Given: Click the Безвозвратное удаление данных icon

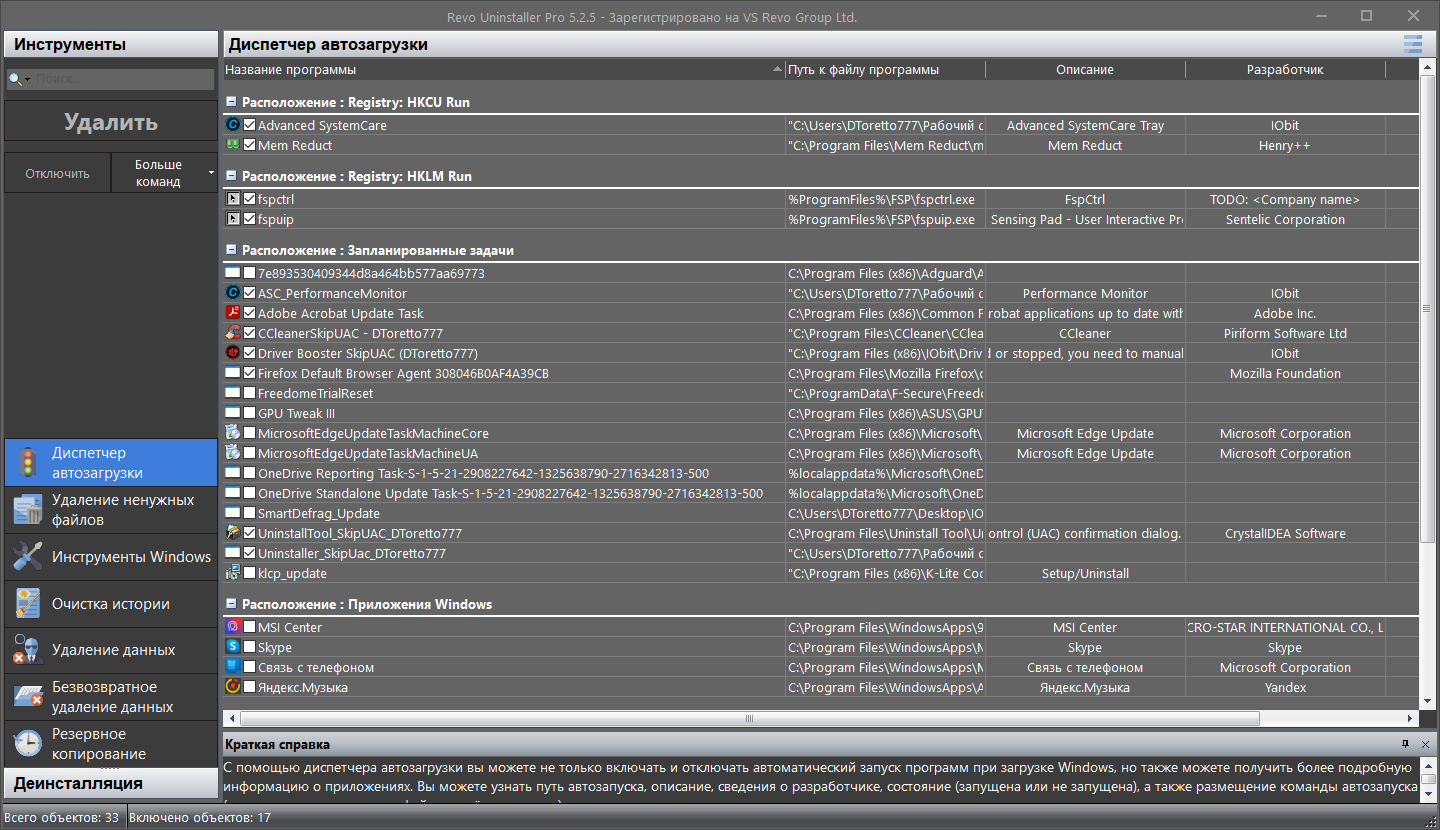Looking at the screenshot, I should click(x=27, y=697).
